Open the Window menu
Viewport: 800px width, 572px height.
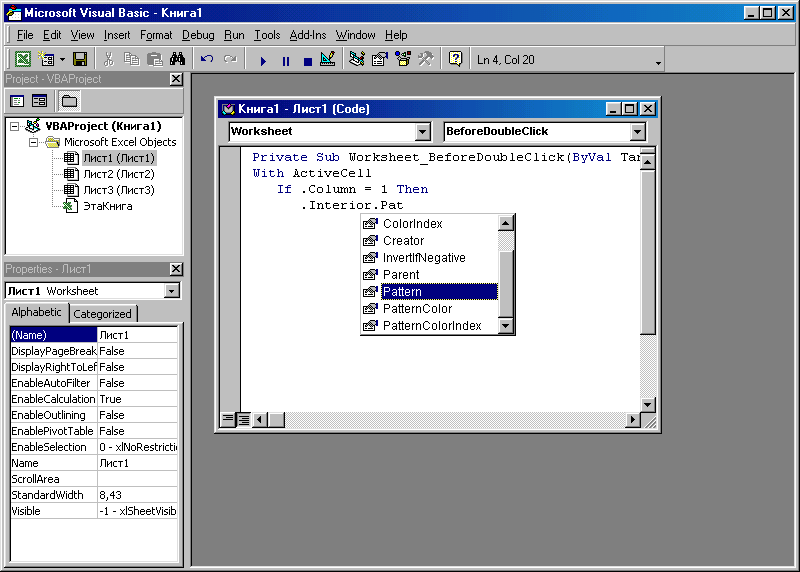355,35
